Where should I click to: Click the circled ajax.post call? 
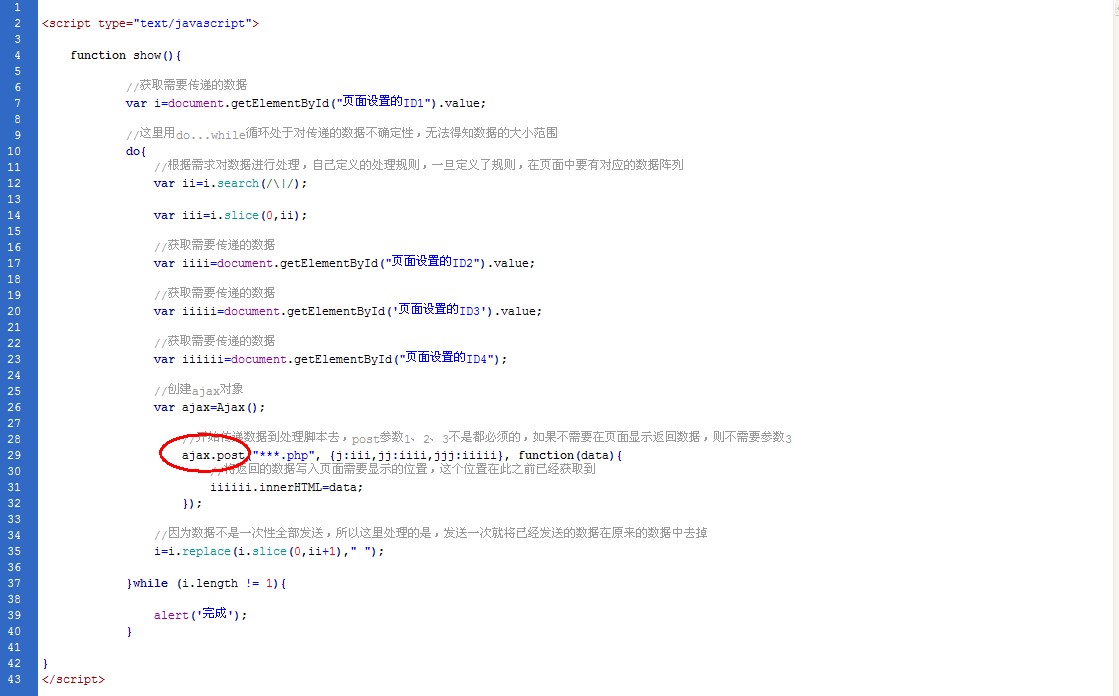tap(213, 456)
